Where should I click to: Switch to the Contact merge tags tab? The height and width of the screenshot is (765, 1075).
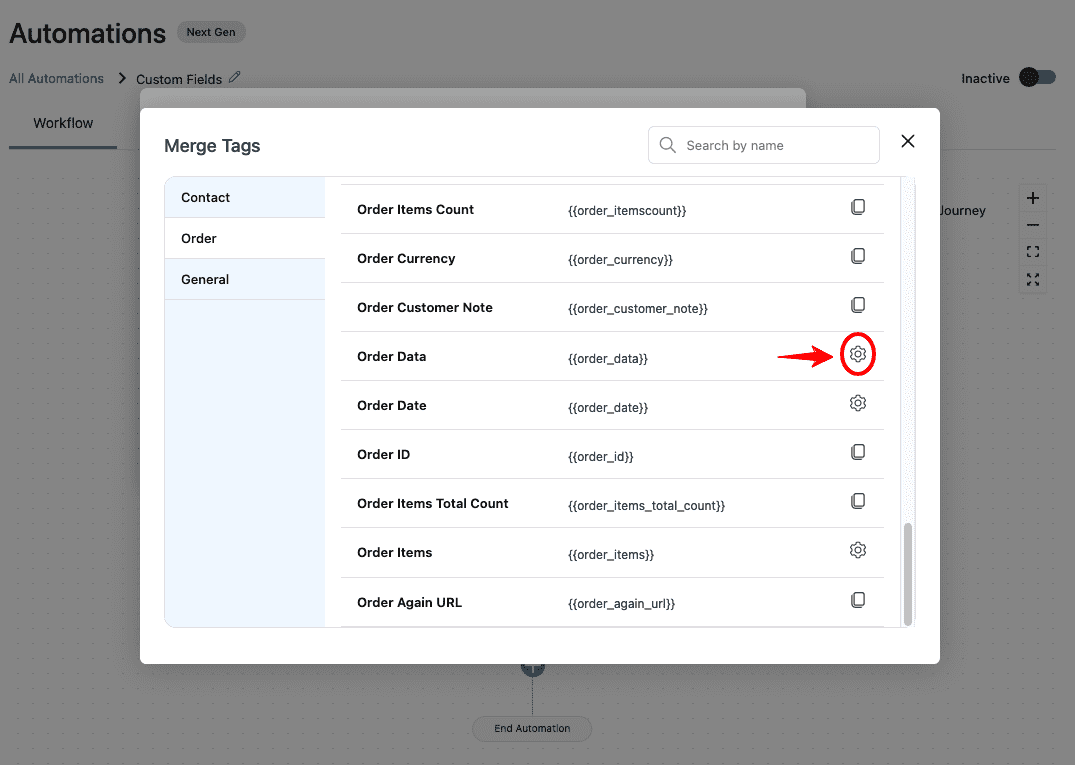(x=205, y=197)
